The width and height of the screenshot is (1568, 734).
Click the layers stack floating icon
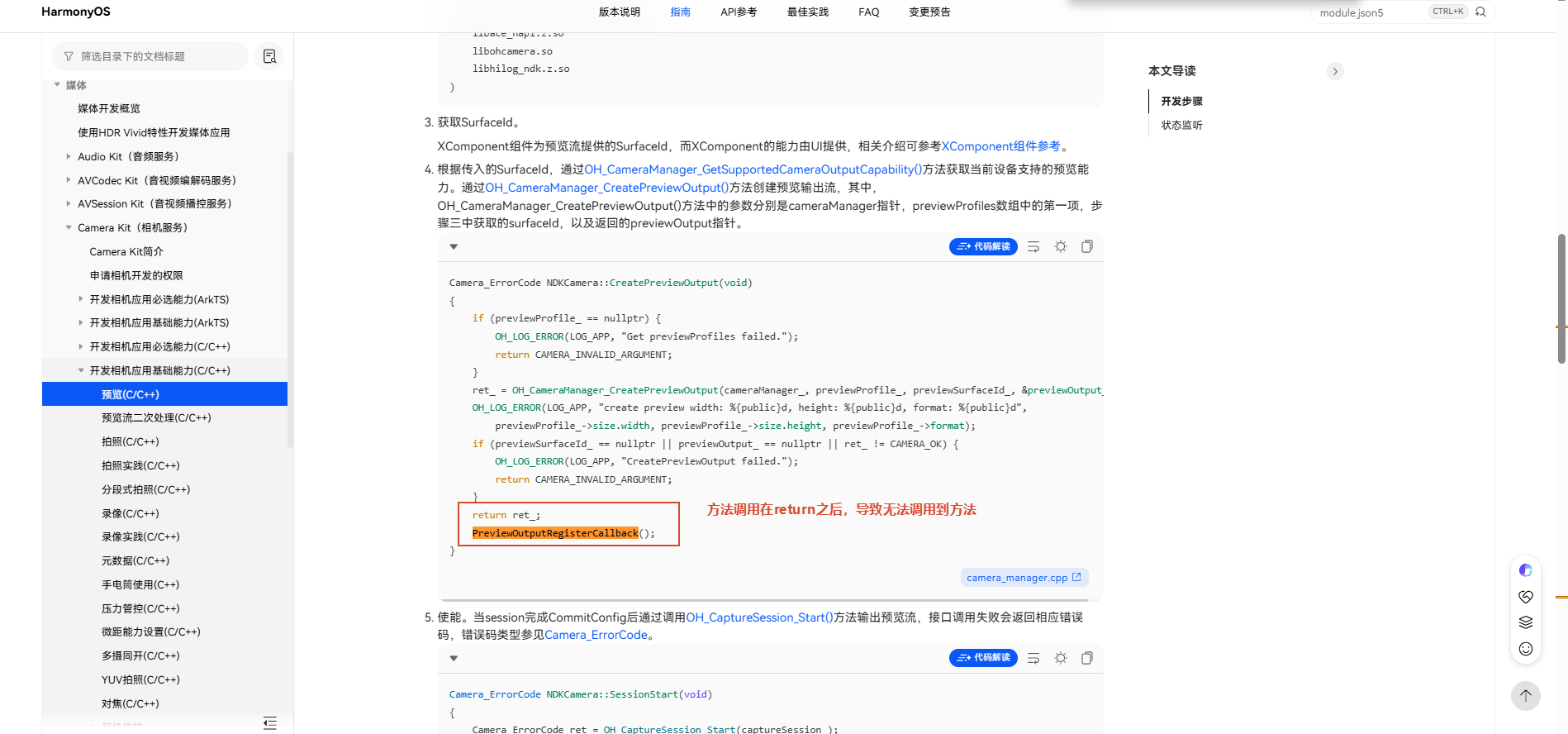(1526, 622)
